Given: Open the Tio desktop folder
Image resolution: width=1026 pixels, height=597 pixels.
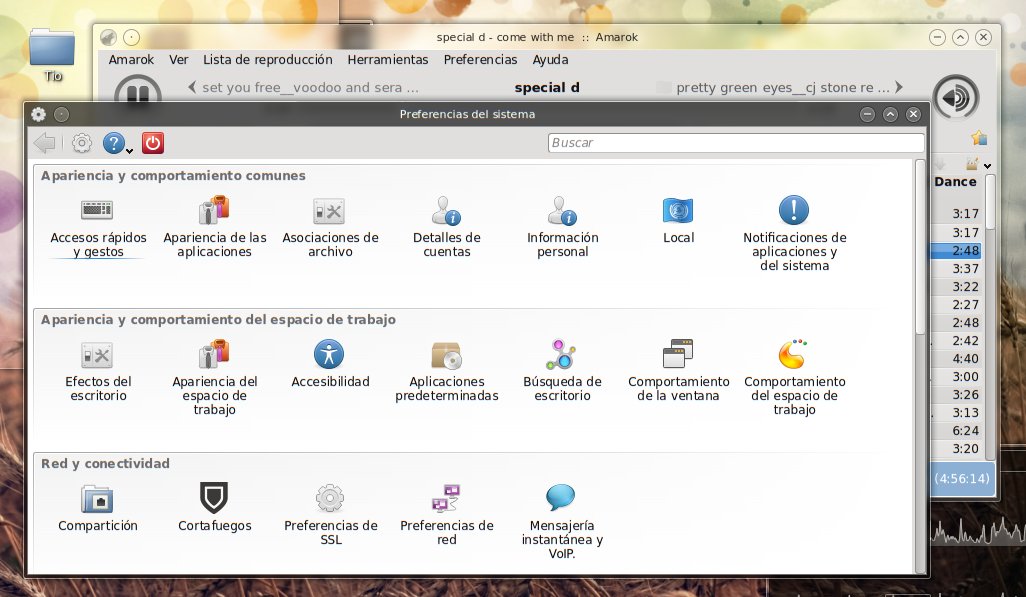Looking at the screenshot, I should (52, 56).
